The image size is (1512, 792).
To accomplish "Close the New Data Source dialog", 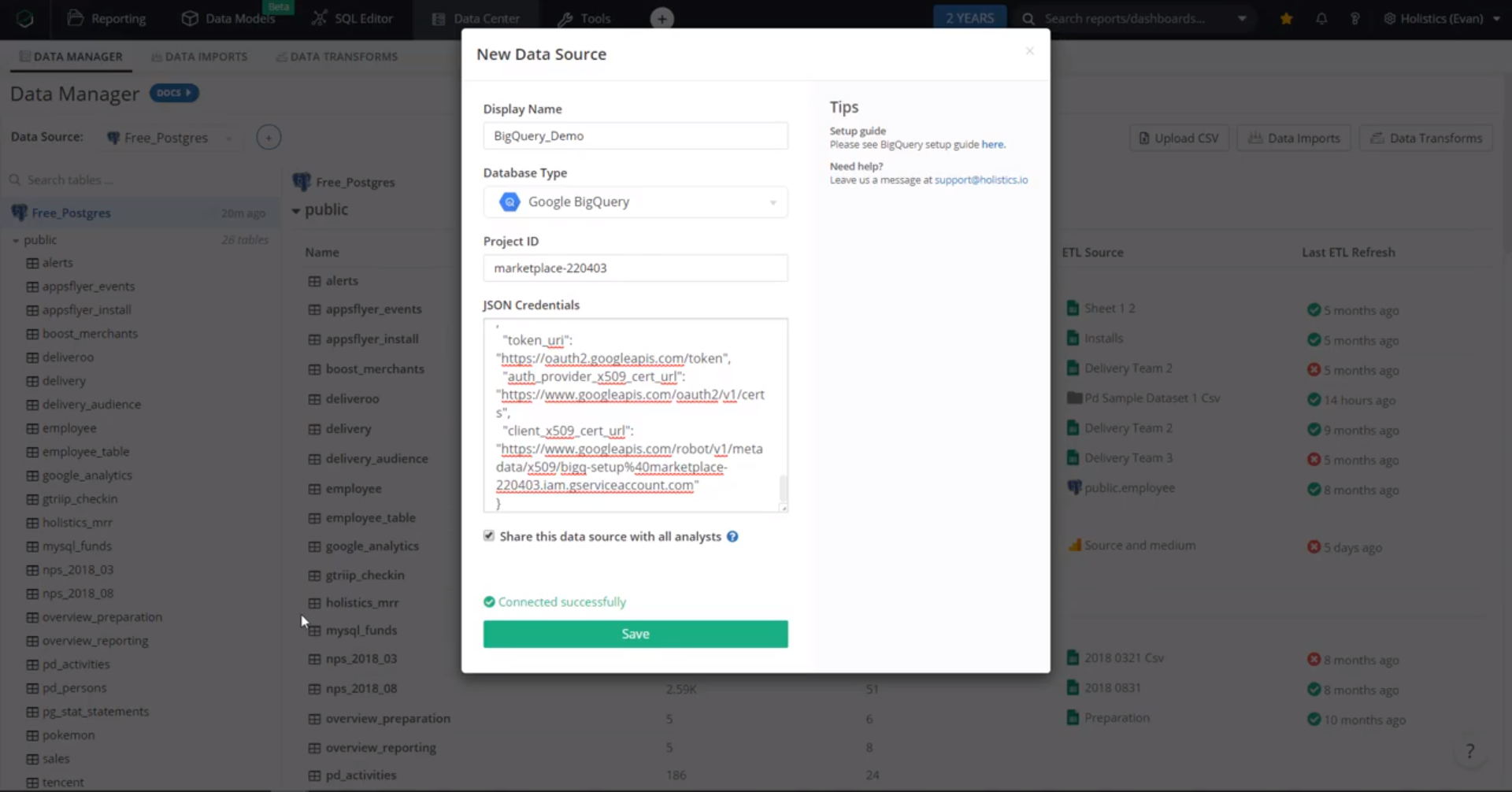I will pyautogui.click(x=1029, y=51).
